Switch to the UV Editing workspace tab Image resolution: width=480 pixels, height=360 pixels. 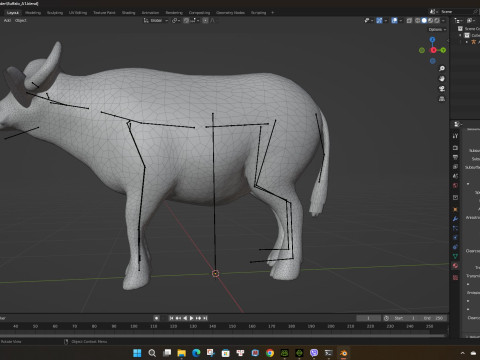click(78, 12)
